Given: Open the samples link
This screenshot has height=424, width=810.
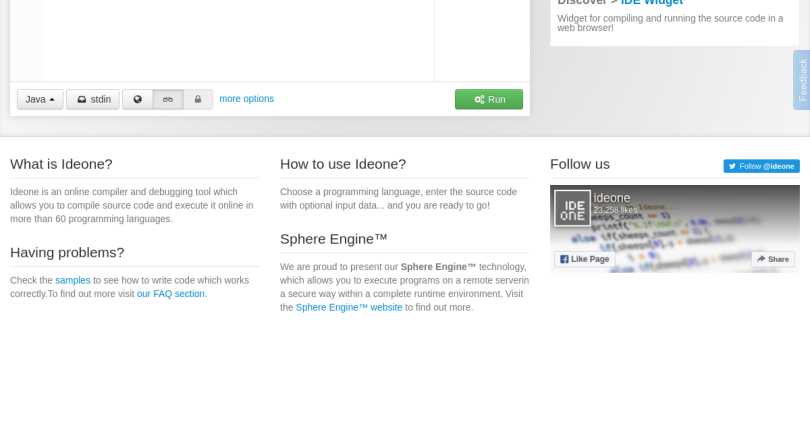Looking at the screenshot, I should pyautogui.click(x=72, y=280).
